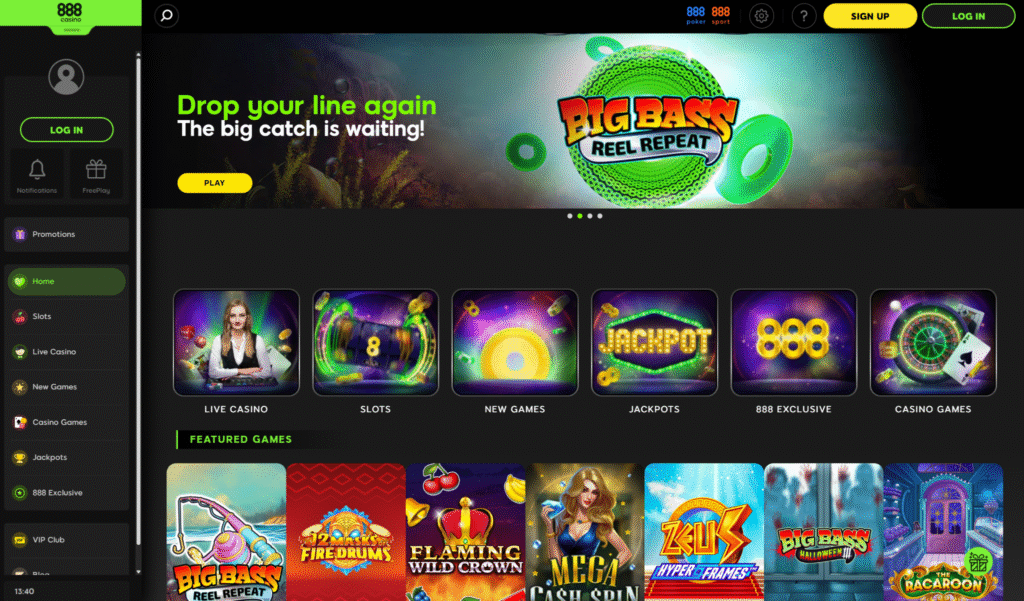
Task: Click the PLAY button on Big Bass banner
Action: tap(215, 183)
